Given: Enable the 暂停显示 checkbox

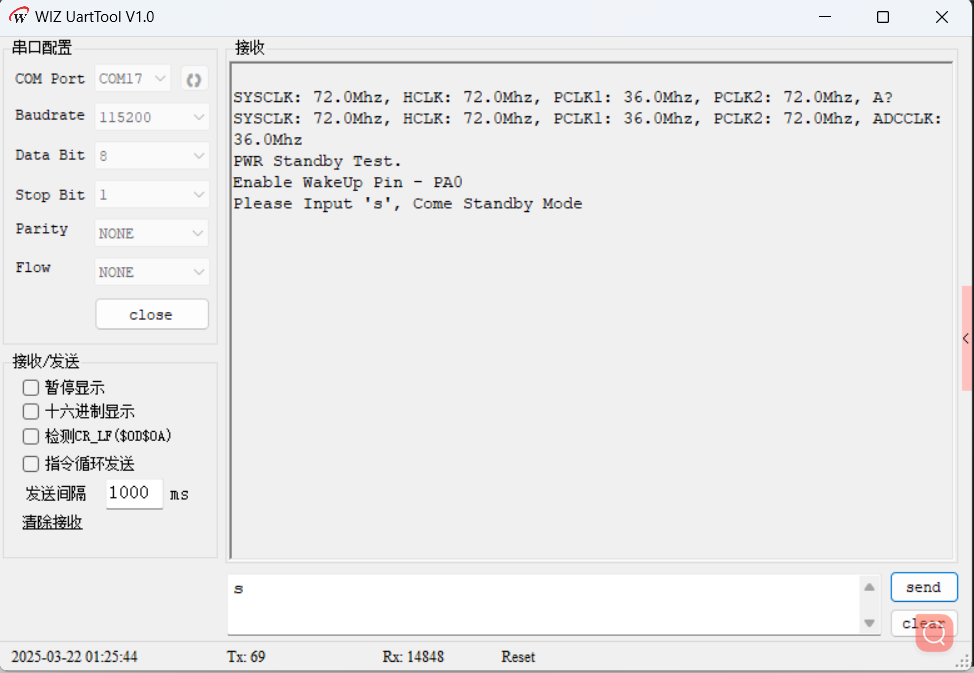Looking at the screenshot, I should [31, 388].
